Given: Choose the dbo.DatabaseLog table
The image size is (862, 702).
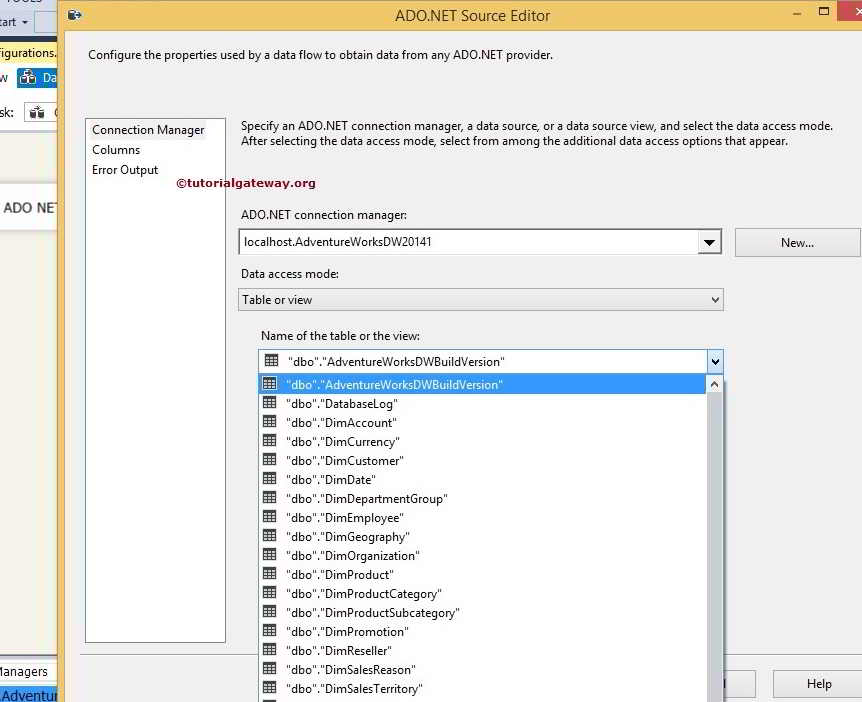Looking at the screenshot, I should [482, 403].
